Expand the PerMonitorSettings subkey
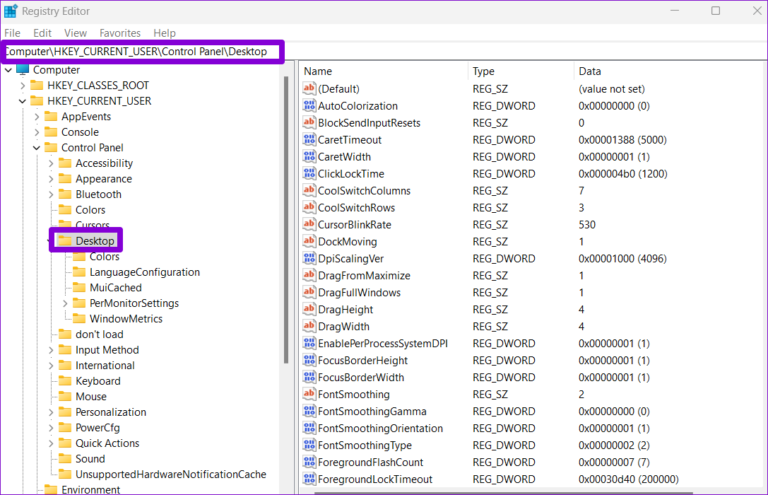Viewport: 768px width, 495px height. coord(66,303)
